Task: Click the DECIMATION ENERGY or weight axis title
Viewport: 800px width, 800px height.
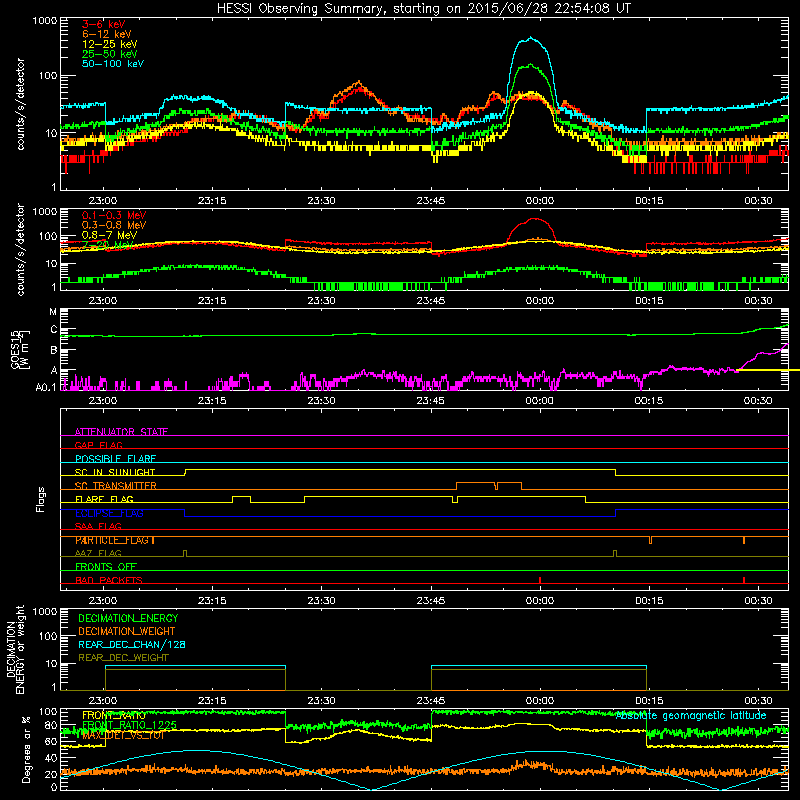Action: [15, 649]
